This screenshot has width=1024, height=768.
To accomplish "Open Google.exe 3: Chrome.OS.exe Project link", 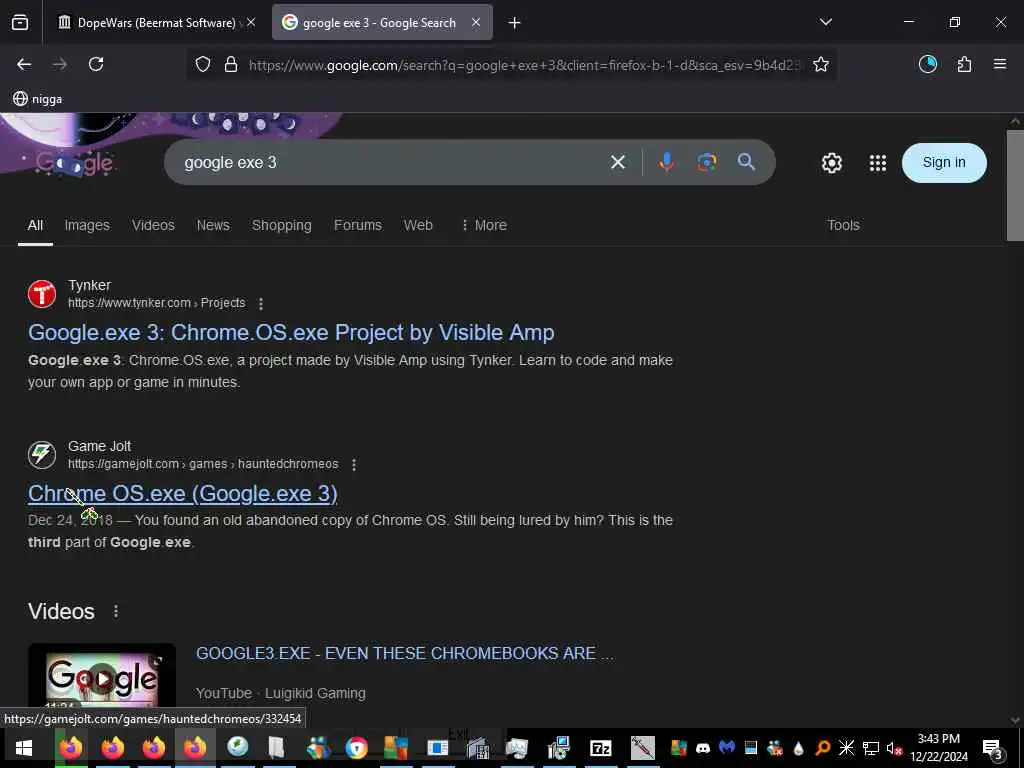I will tap(291, 332).
